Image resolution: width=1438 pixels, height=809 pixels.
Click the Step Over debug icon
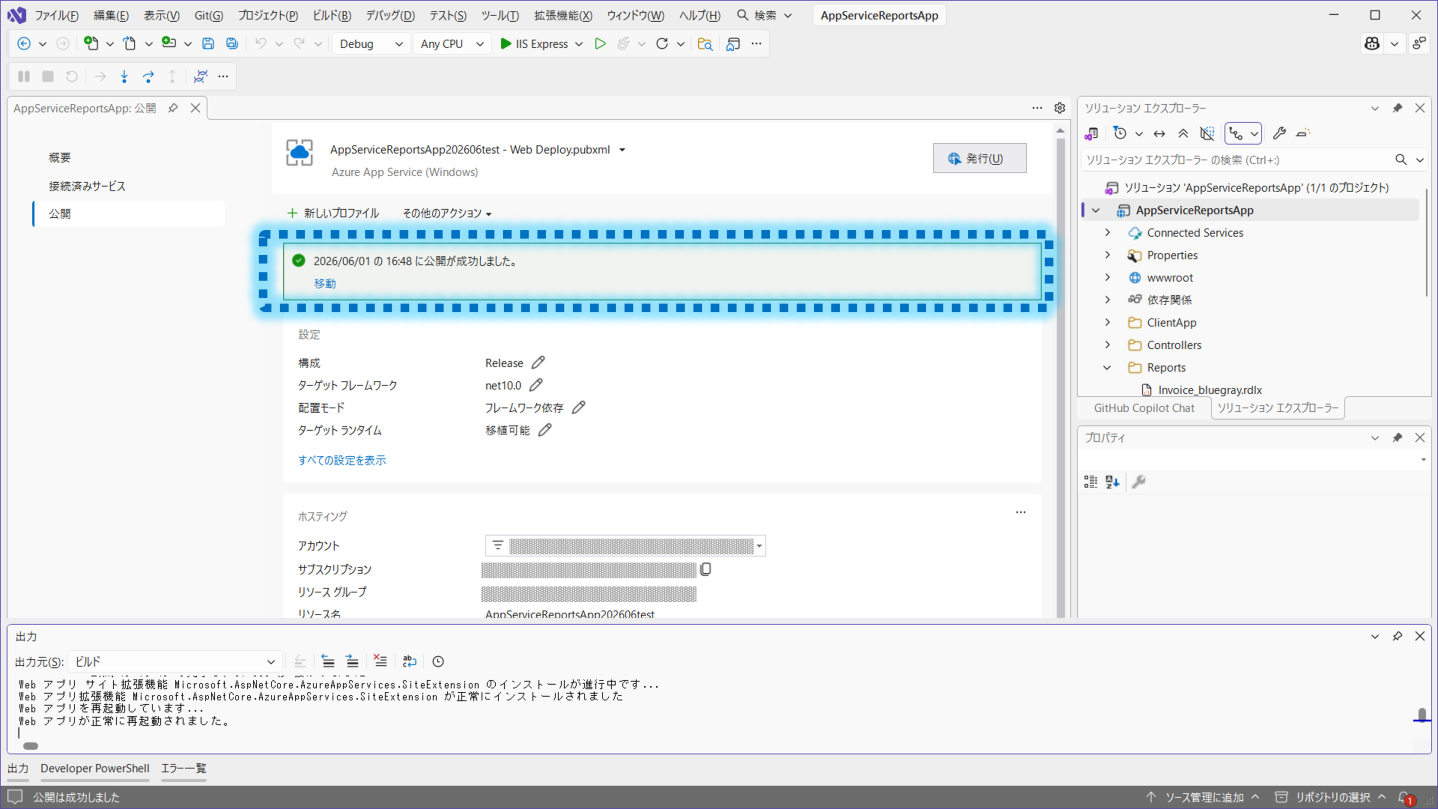[x=148, y=76]
